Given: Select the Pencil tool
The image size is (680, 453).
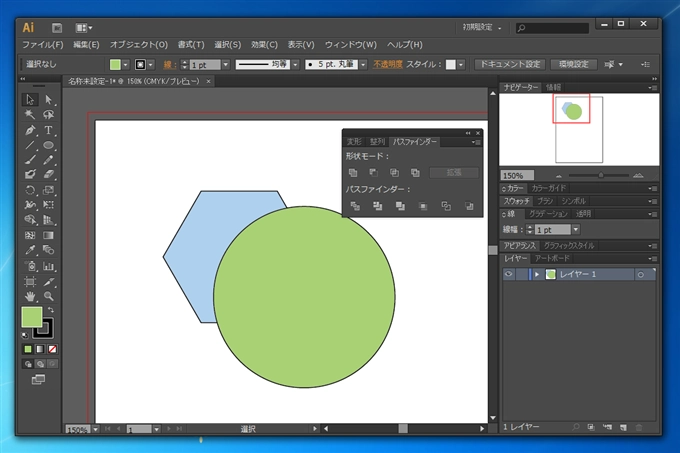Looking at the screenshot, I should [48, 160].
